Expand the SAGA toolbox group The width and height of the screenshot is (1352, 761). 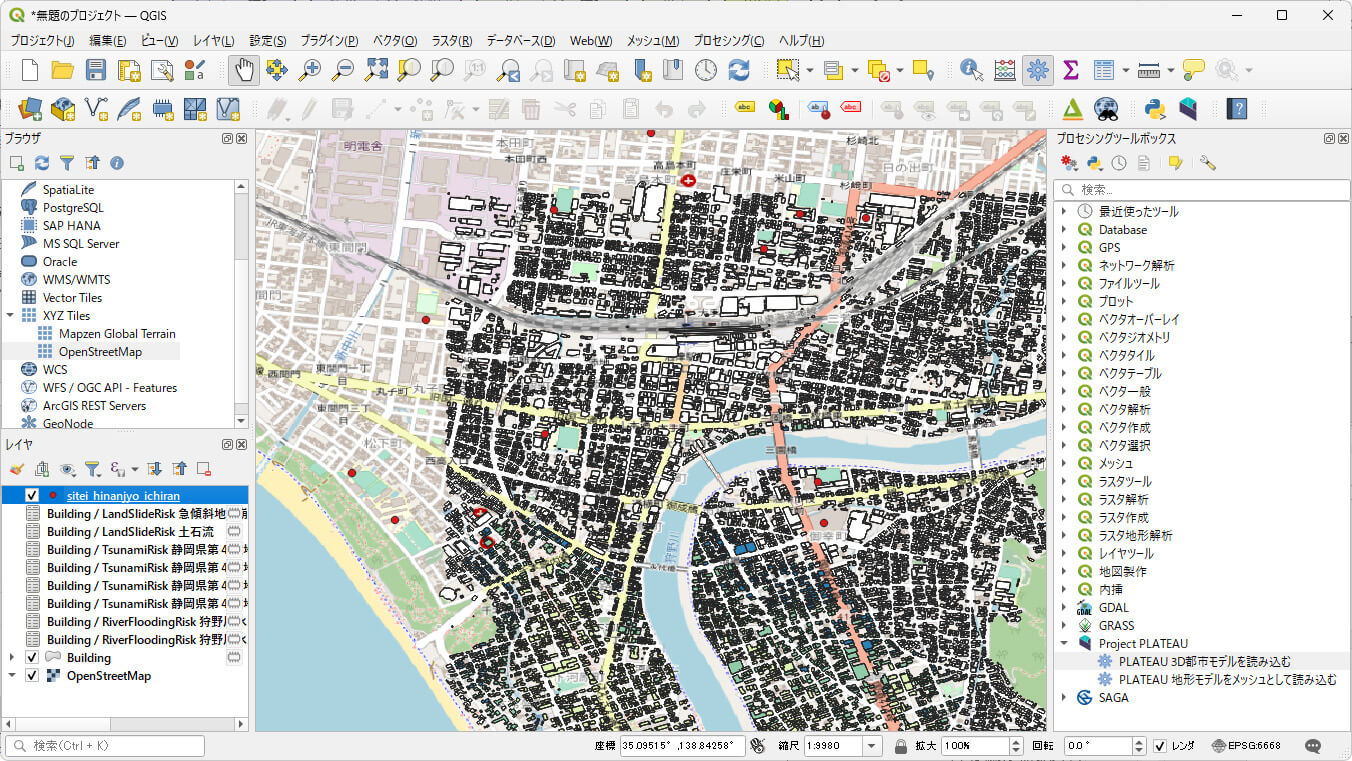click(x=1064, y=698)
